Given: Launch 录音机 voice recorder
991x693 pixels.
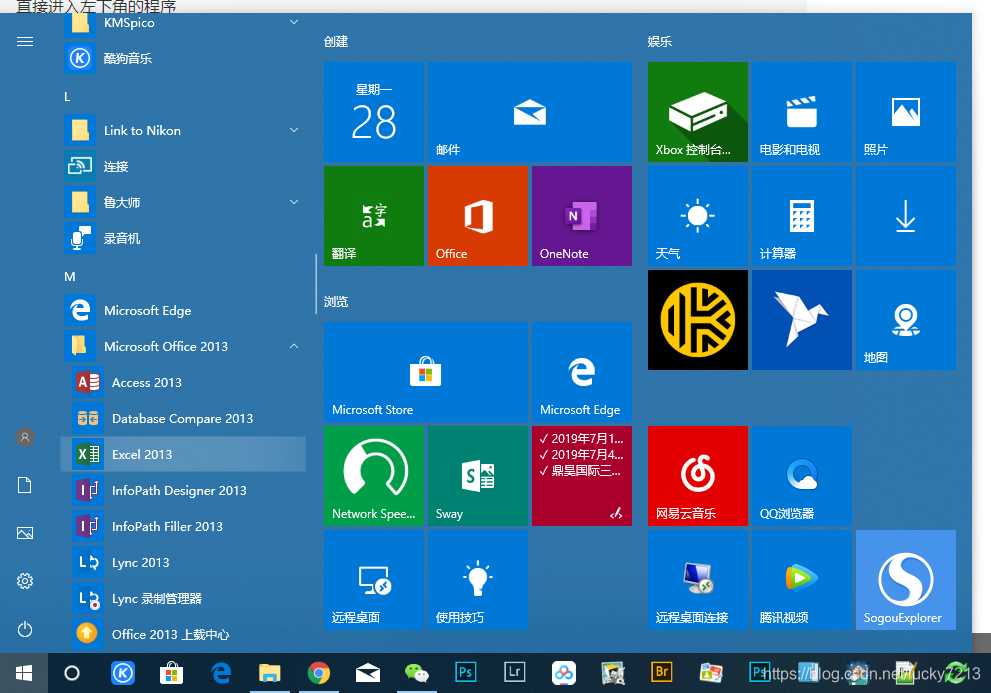Looking at the screenshot, I should point(183,238).
